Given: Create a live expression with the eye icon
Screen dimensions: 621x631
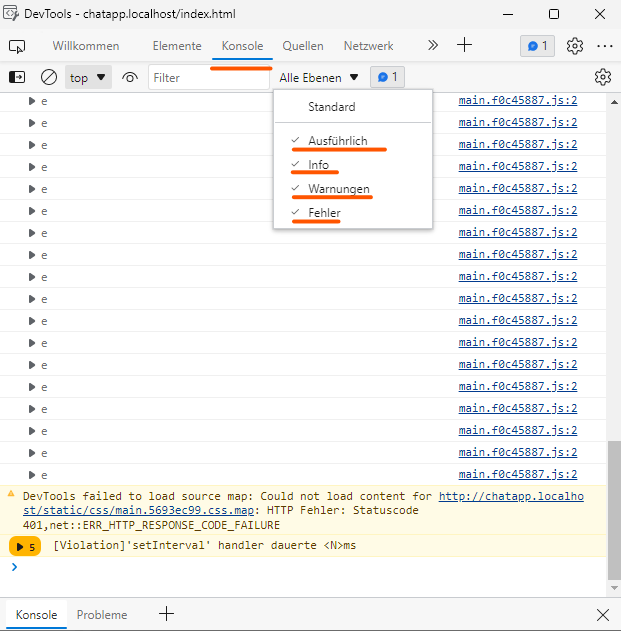Looking at the screenshot, I should tap(130, 77).
